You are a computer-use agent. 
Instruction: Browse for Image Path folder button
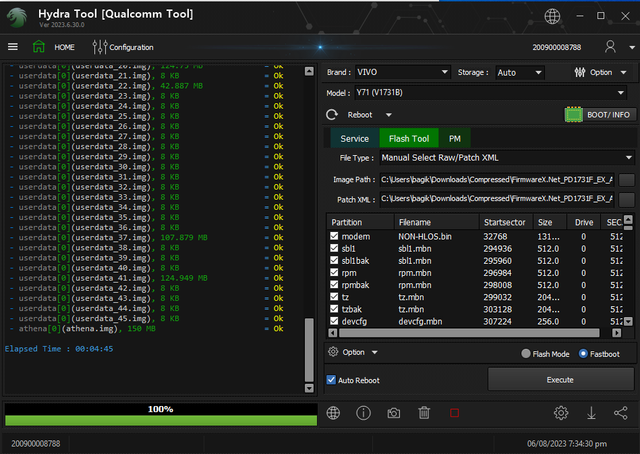(x=627, y=180)
